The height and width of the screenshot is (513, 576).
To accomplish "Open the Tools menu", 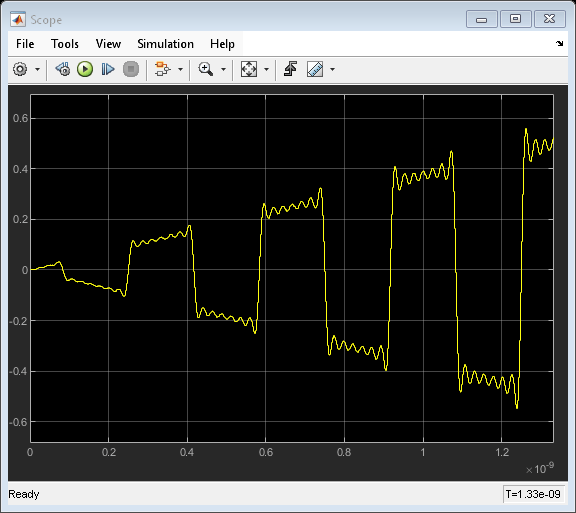I will pyautogui.click(x=65, y=44).
